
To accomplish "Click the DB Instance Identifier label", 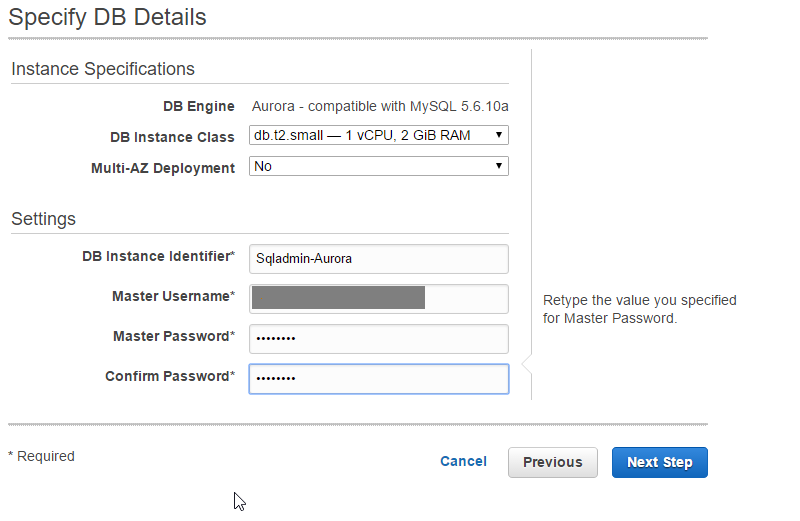I will (x=158, y=257).
